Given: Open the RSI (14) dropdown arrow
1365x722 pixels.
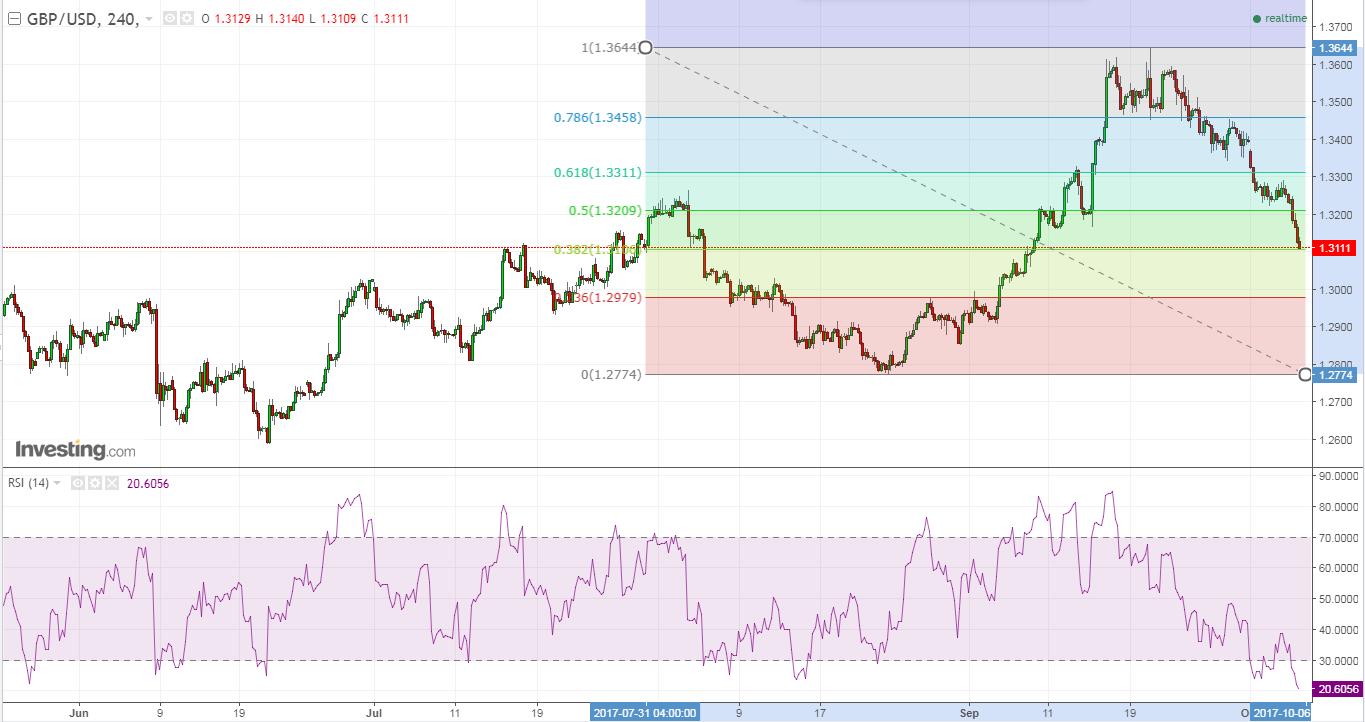Looking at the screenshot, I should 57,483.
